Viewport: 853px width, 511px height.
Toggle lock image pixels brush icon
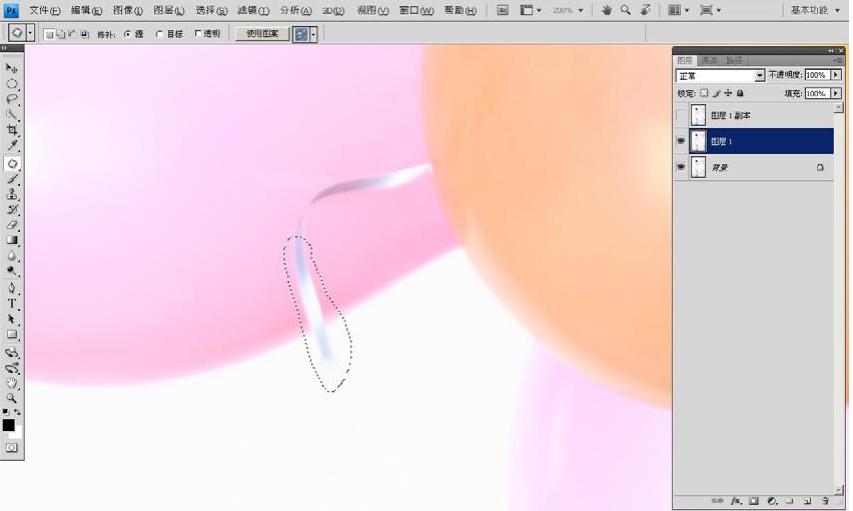point(716,93)
